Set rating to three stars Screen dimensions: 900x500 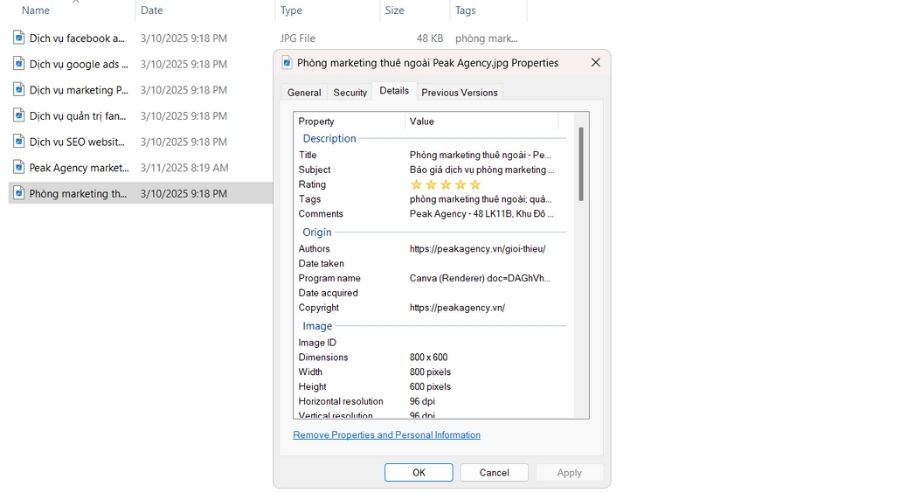446,185
